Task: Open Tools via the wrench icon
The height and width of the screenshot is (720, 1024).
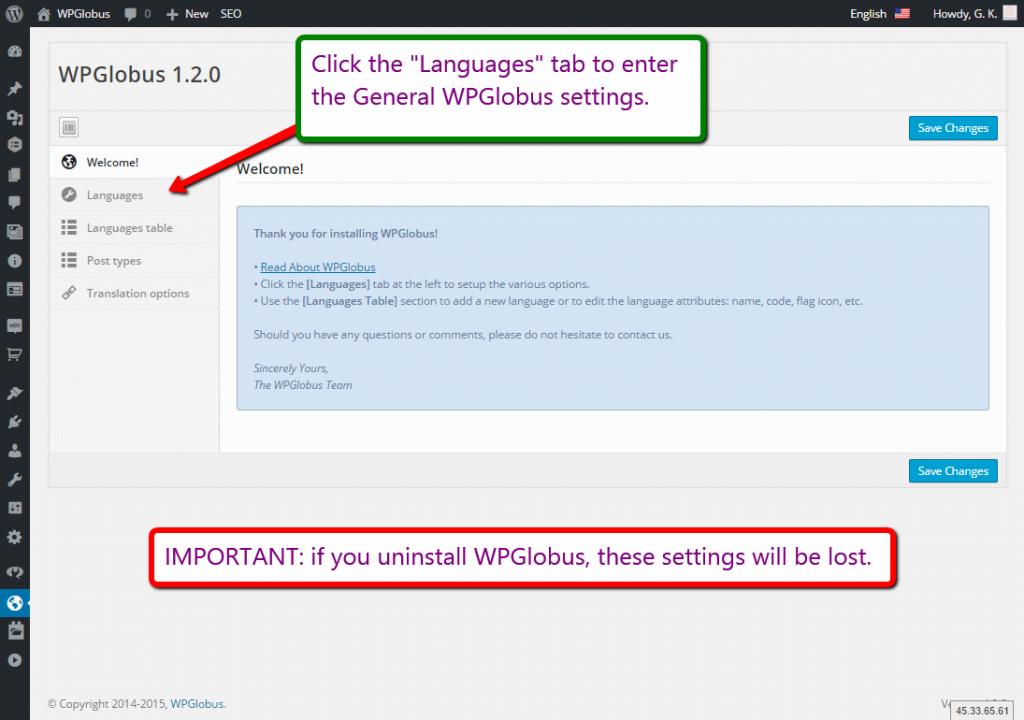Action: click(x=14, y=480)
